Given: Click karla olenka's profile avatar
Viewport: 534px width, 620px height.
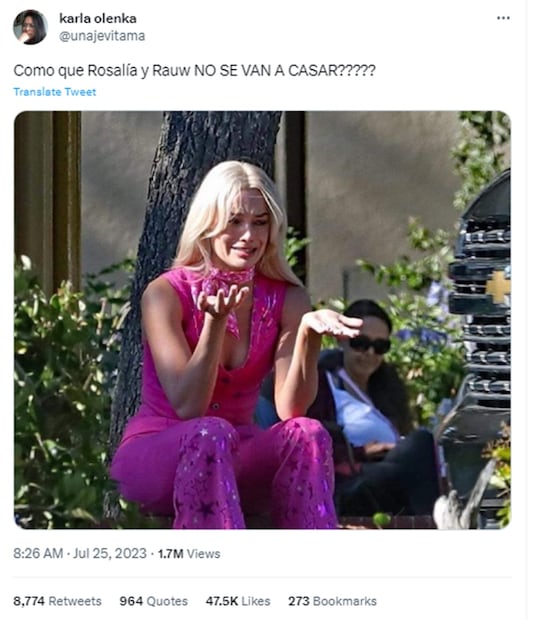Looking at the screenshot, I should pyautogui.click(x=30, y=27).
